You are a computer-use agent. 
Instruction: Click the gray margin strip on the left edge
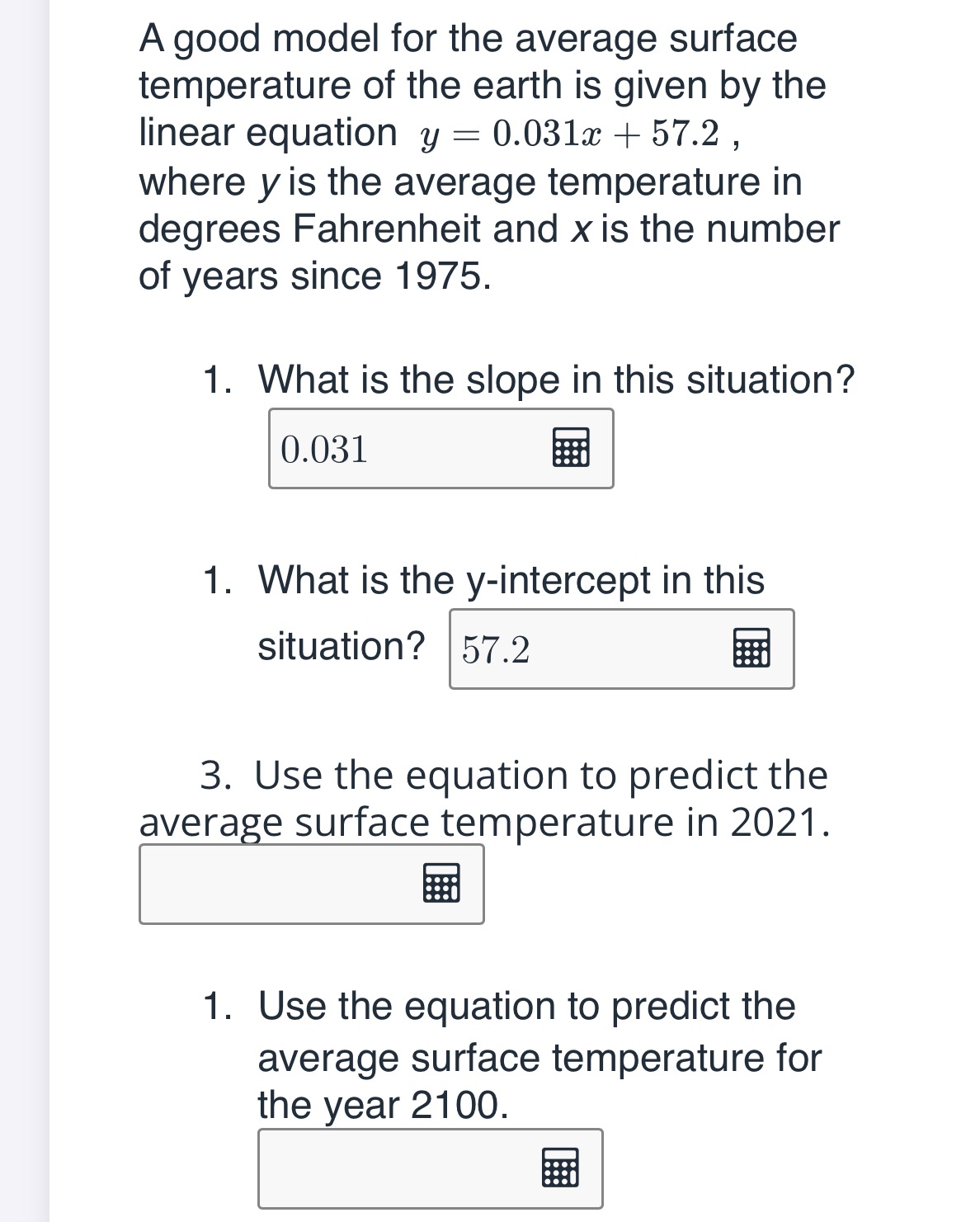coord(25,611)
